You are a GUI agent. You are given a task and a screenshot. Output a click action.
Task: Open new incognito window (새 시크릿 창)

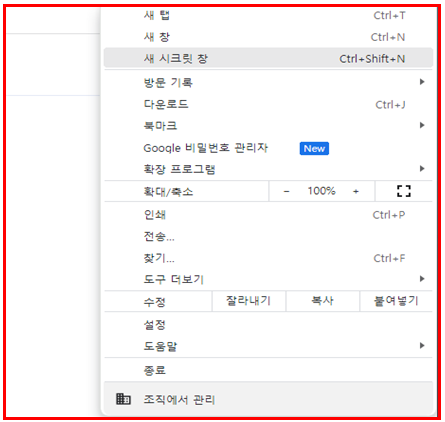[x=268, y=59]
